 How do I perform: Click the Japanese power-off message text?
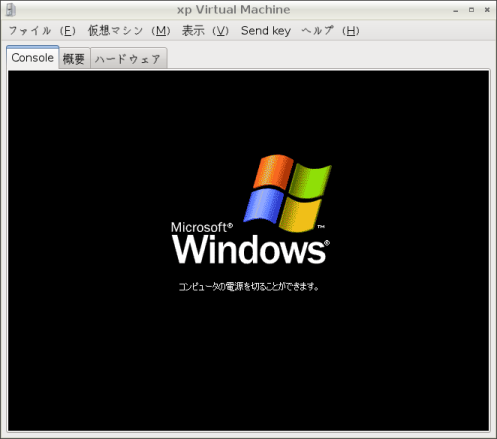(249, 287)
